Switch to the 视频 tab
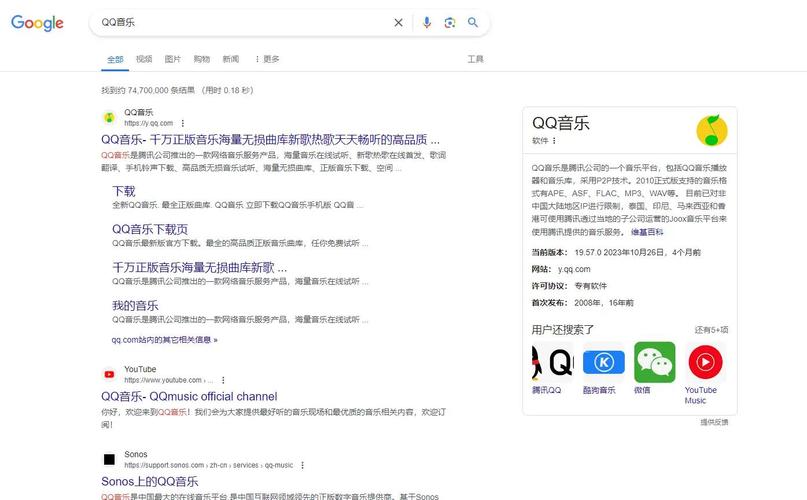This screenshot has height=500, width=807. [x=144, y=59]
